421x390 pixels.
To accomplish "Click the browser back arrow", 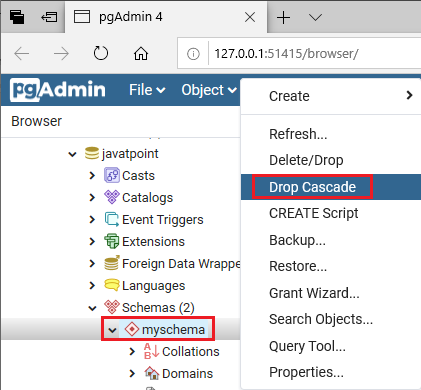I will point(22,53).
